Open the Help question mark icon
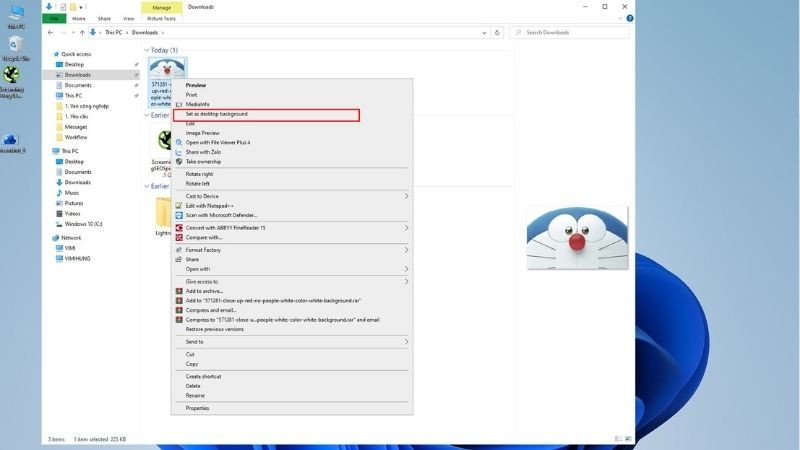 (630, 18)
